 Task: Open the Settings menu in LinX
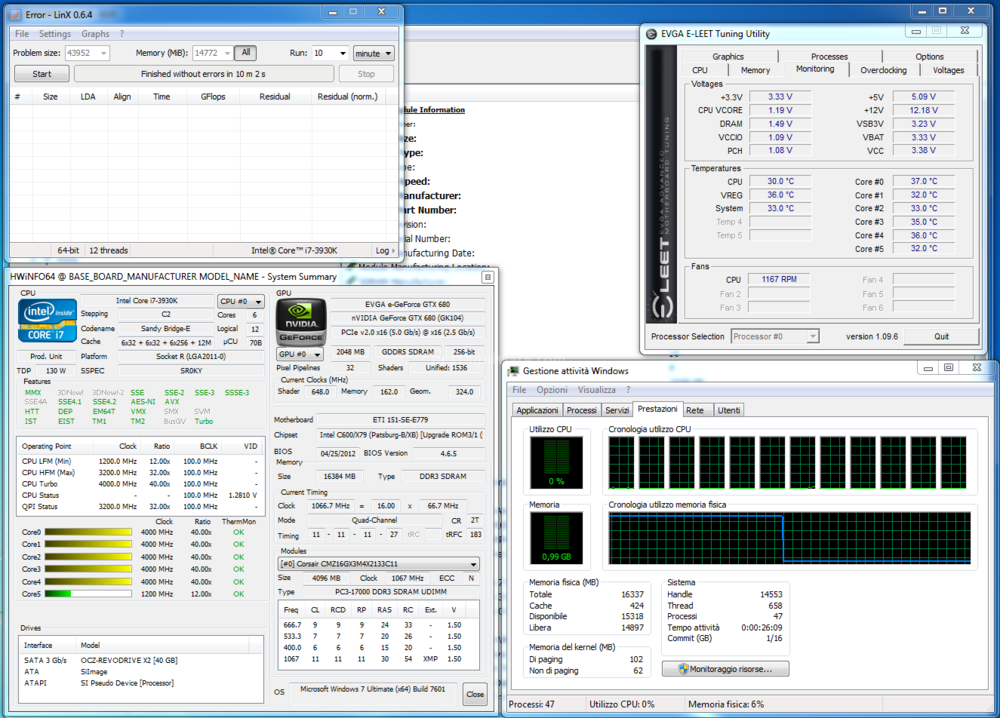(x=55, y=34)
